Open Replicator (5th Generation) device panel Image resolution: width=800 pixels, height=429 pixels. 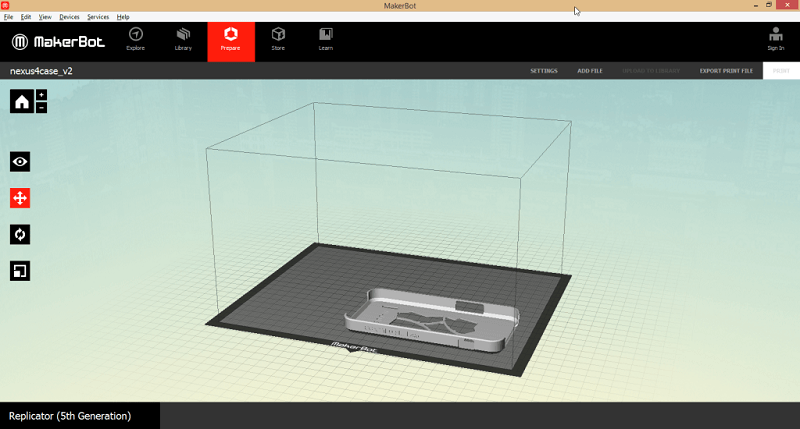tap(80, 416)
